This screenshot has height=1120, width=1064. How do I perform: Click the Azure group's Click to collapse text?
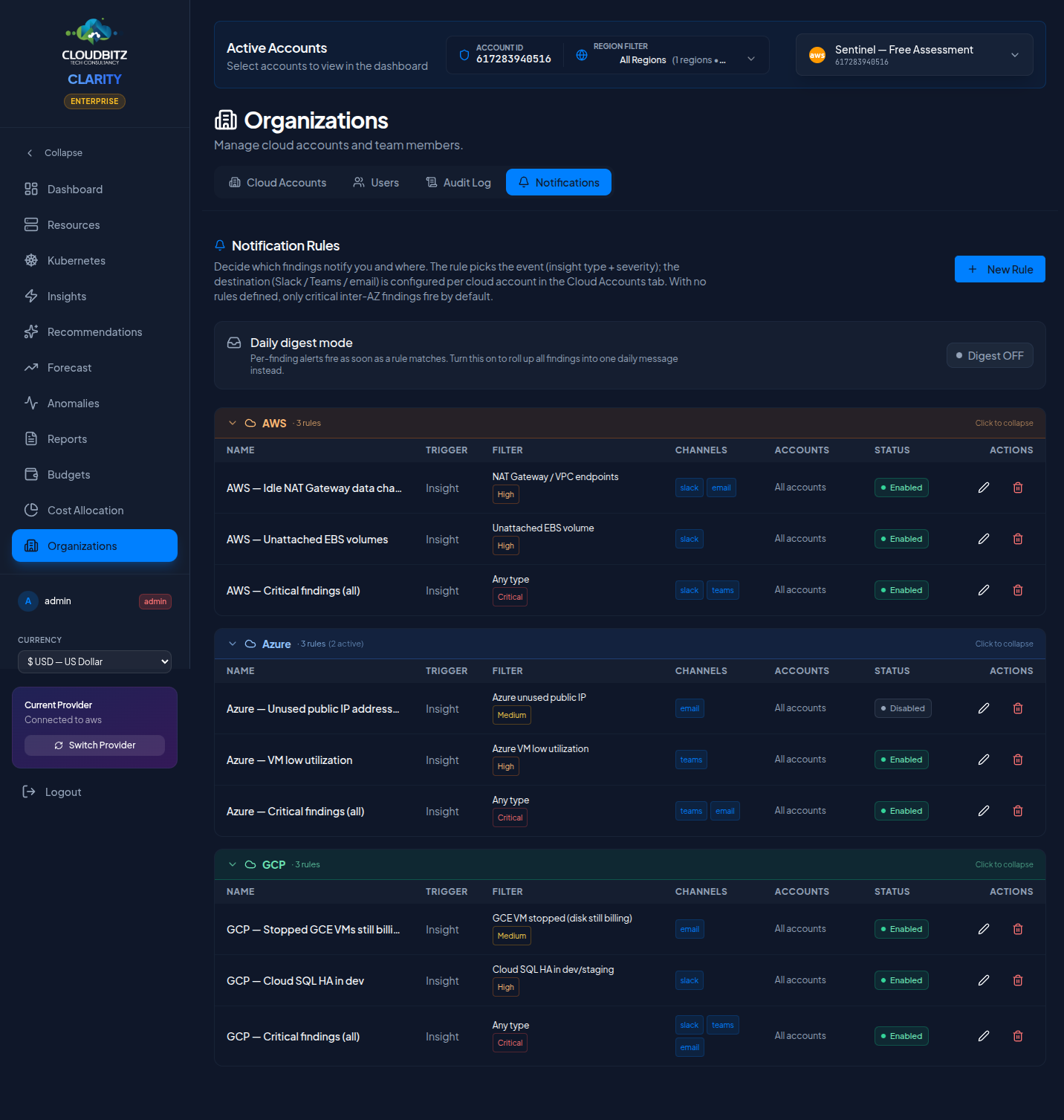1004,644
